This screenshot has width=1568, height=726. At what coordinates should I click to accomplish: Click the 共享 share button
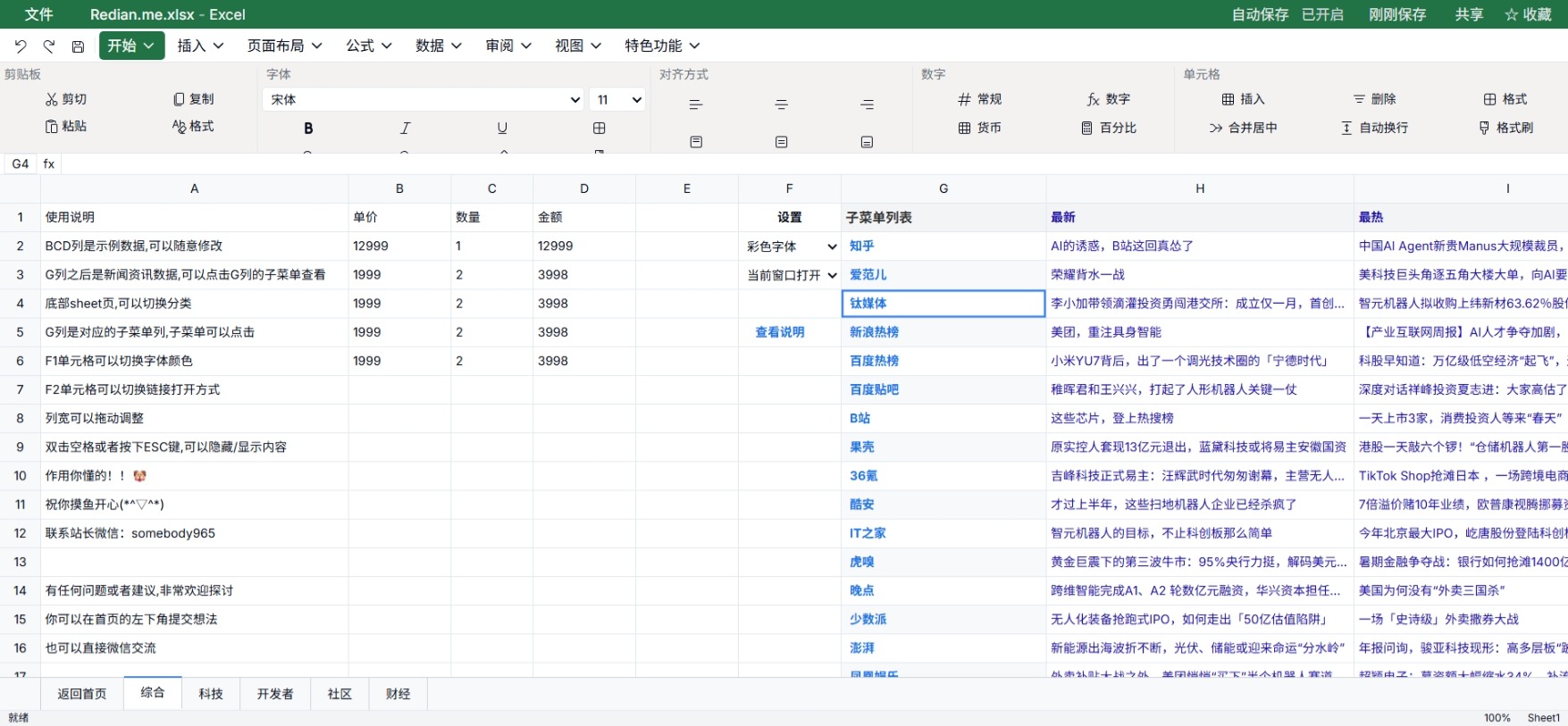(1469, 14)
